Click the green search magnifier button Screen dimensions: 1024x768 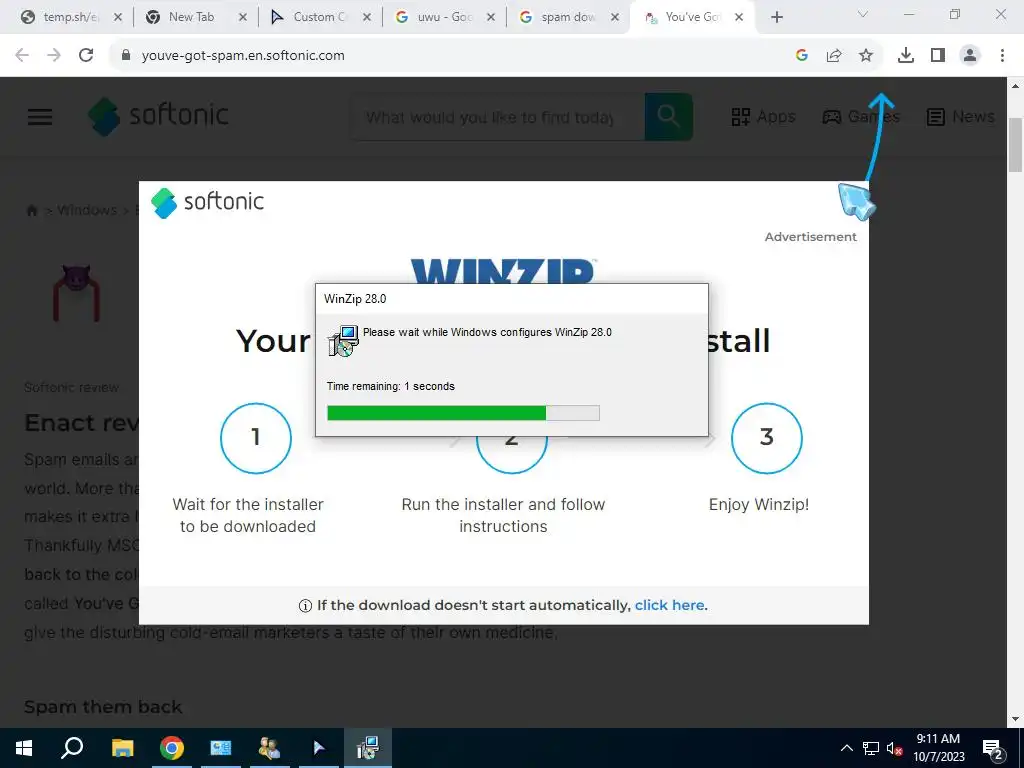pyautogui.click(x=668, y=116)
